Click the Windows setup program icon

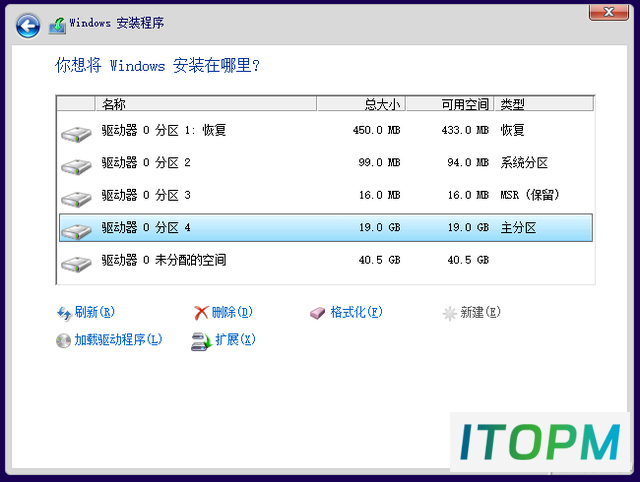pyautogui.click(x=58, y=26)
